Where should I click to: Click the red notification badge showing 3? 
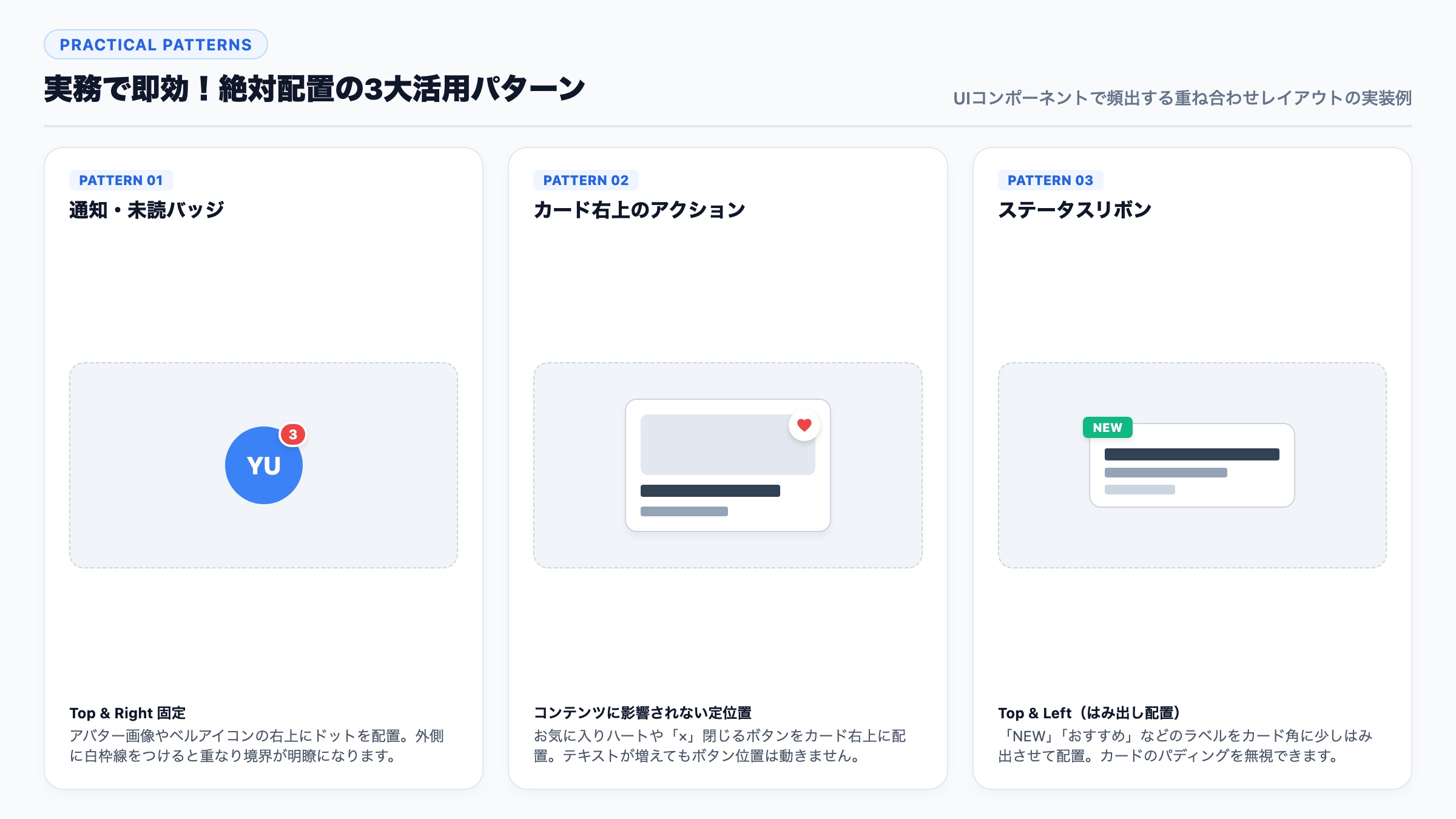[293, 434]
